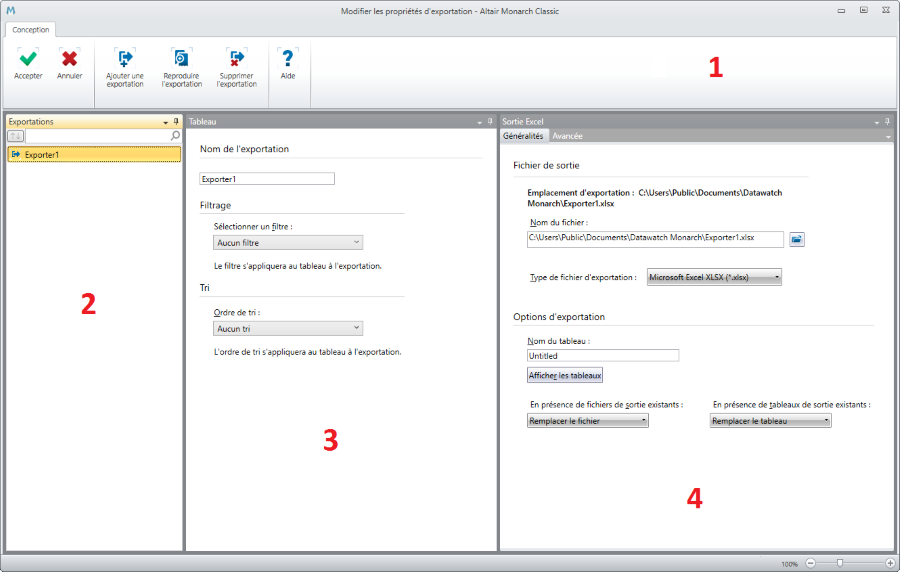Select Exporter1 in the Exportations list
Image resolution: width=900 pixels, height=572 pixels.
pyautogui.click(x=94, y=154)
